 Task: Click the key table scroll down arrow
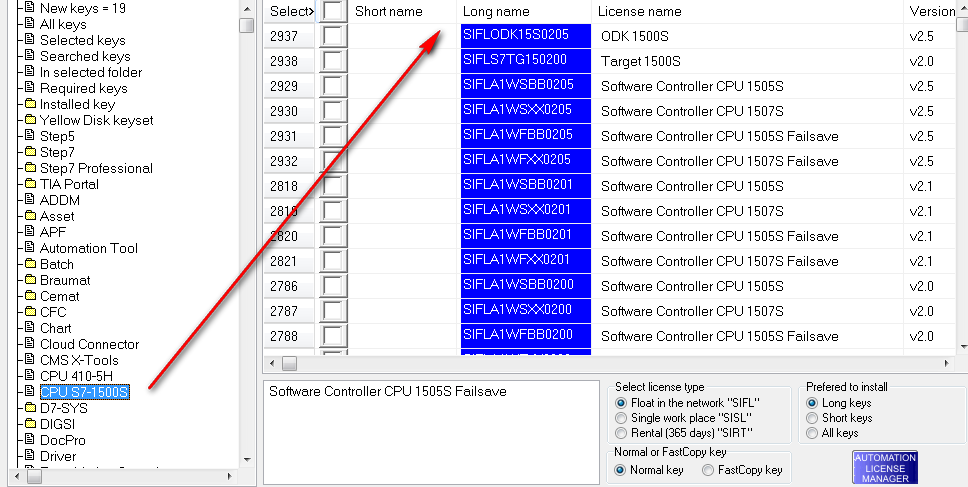click(962, 348)
